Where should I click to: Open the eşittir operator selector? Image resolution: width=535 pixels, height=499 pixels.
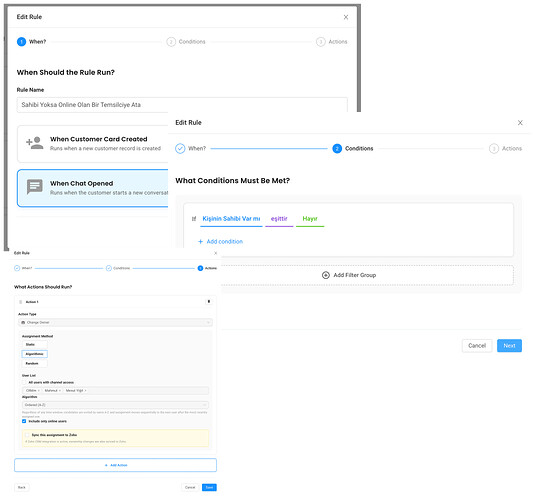pos(279,219)
